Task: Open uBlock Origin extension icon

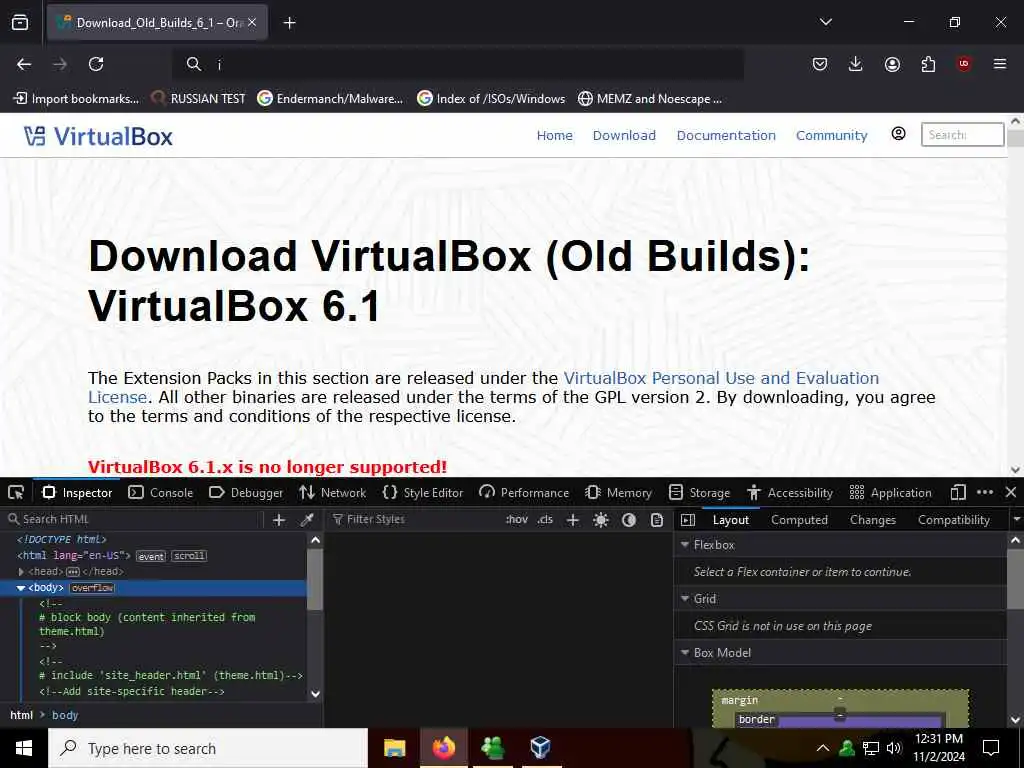Action: point(964,64)
